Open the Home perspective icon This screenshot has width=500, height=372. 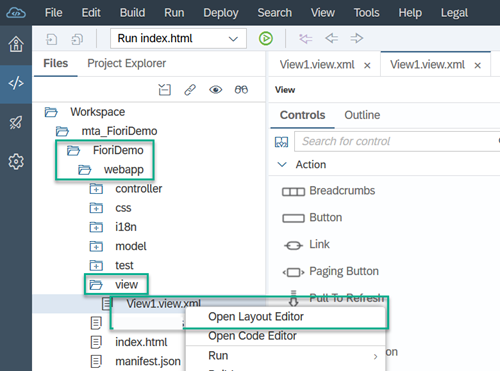[x=16, y=44]
